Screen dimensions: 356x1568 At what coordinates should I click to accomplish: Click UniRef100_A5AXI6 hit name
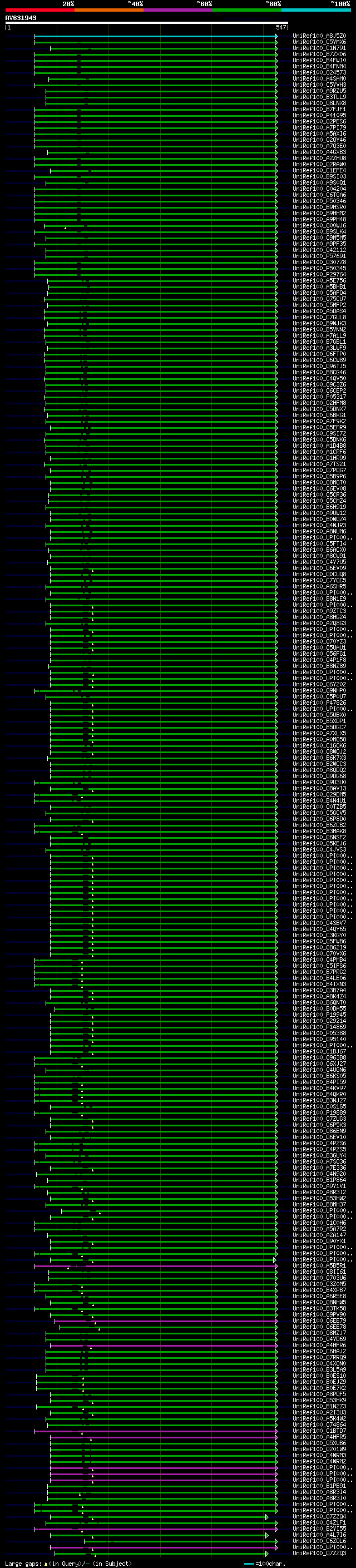coord(319,134)
